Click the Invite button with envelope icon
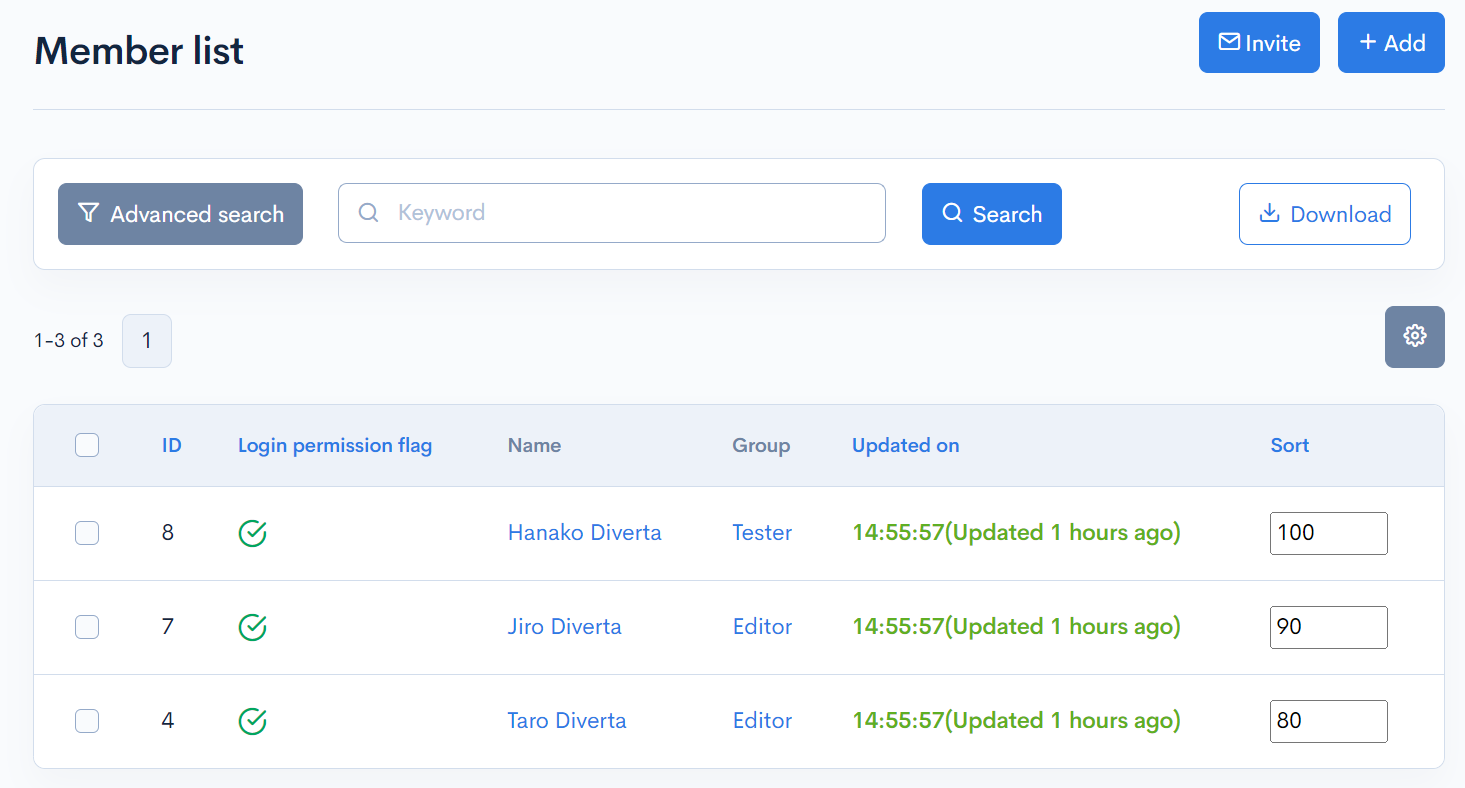This screenshot has height=788, width=1465. pyautogui.click(x=1259, y=43)
